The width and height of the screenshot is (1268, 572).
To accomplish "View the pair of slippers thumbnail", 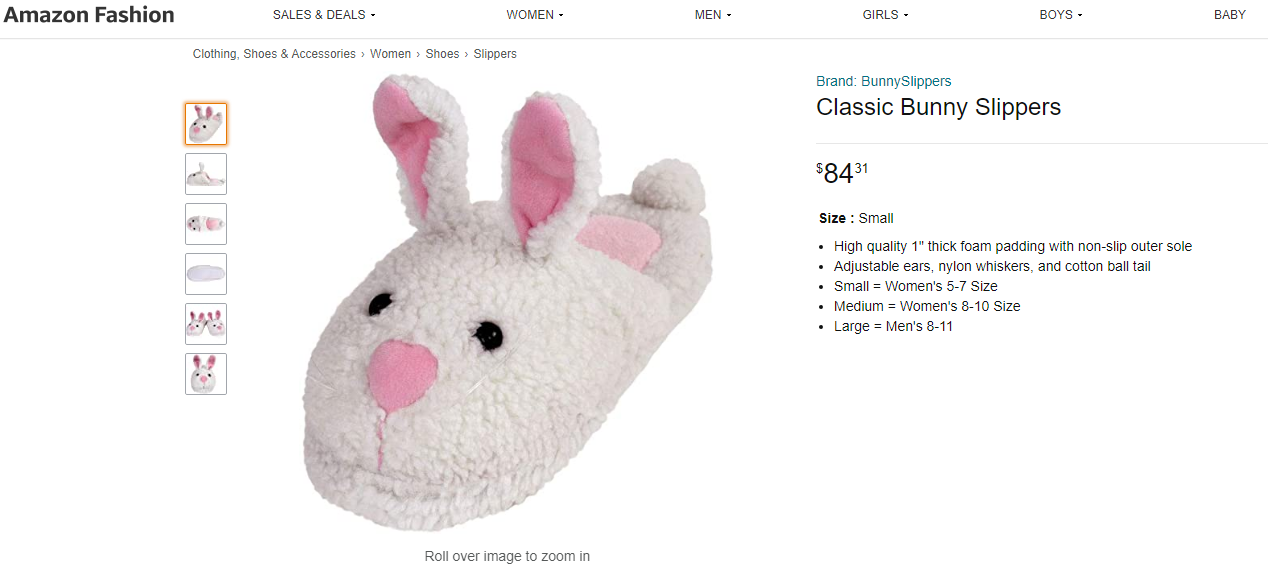I will (206, 324).
